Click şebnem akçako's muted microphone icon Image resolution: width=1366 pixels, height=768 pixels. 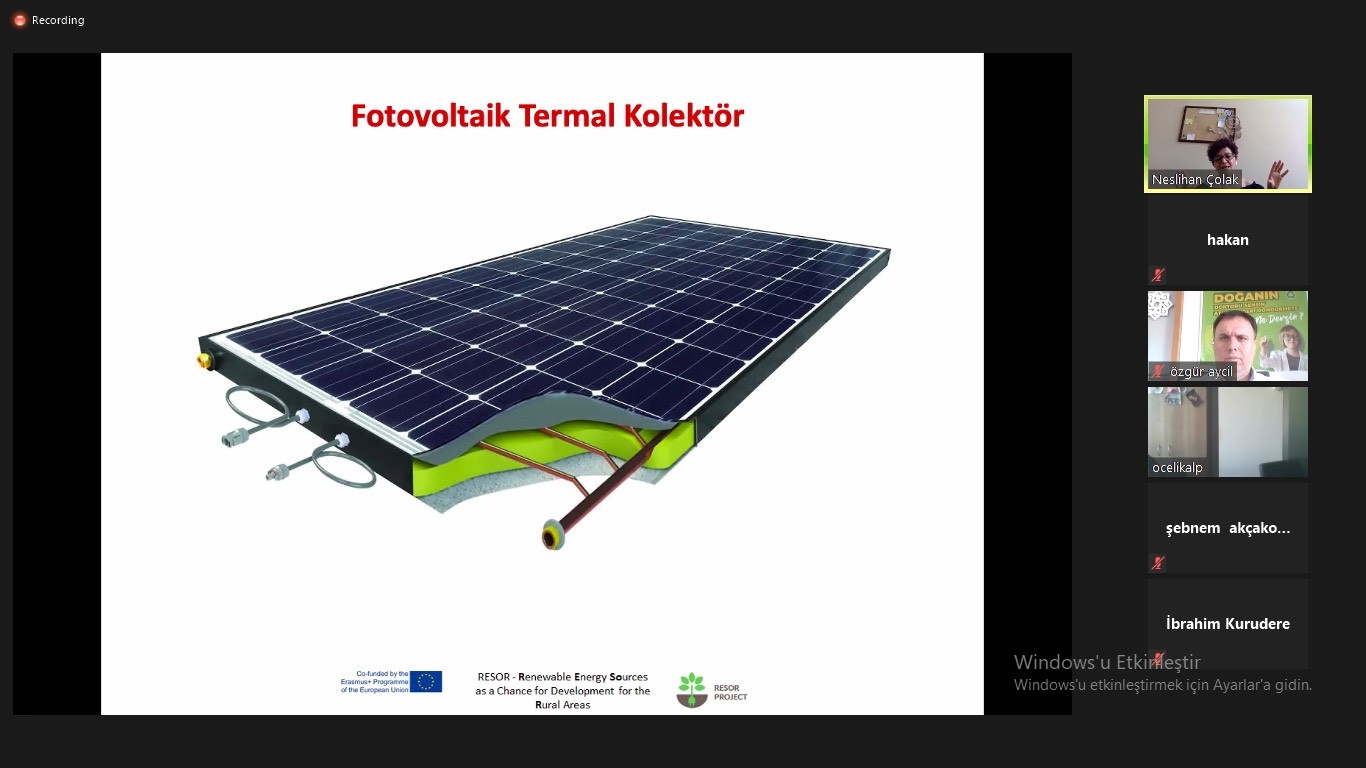coord(1157,563)
